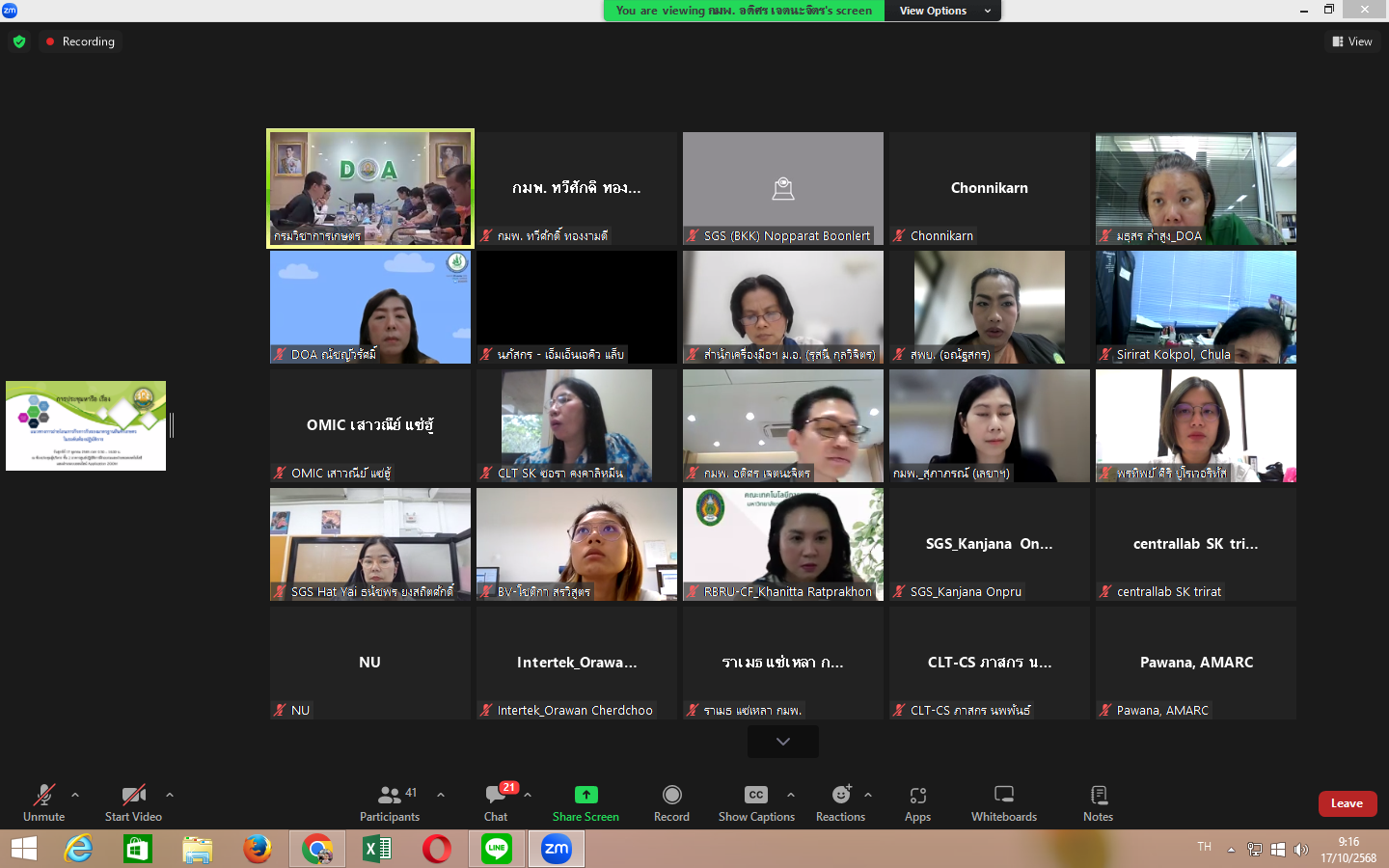Click the green Share Screen icon
The height and width of the screenshot is (868, 1389).
point(586,795)
